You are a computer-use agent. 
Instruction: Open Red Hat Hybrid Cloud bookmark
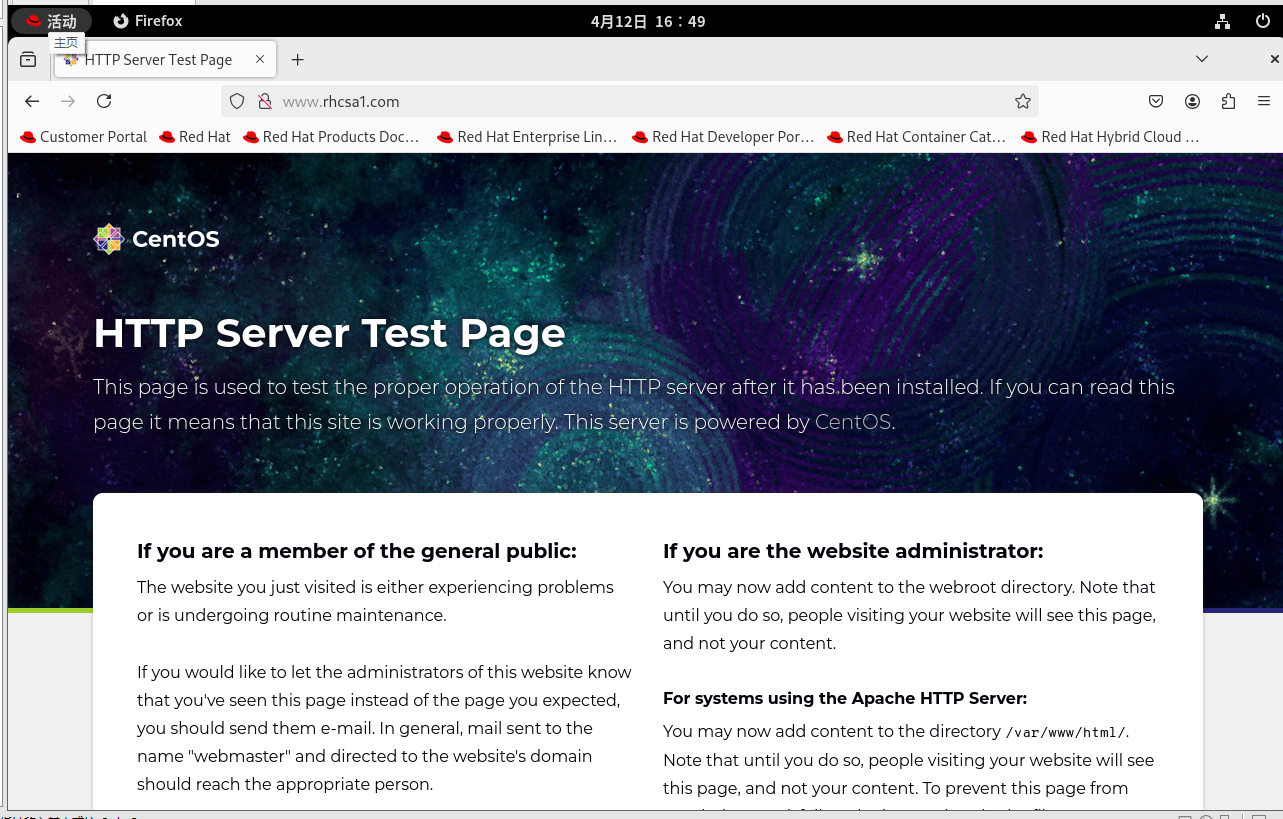coord(1110,137)
